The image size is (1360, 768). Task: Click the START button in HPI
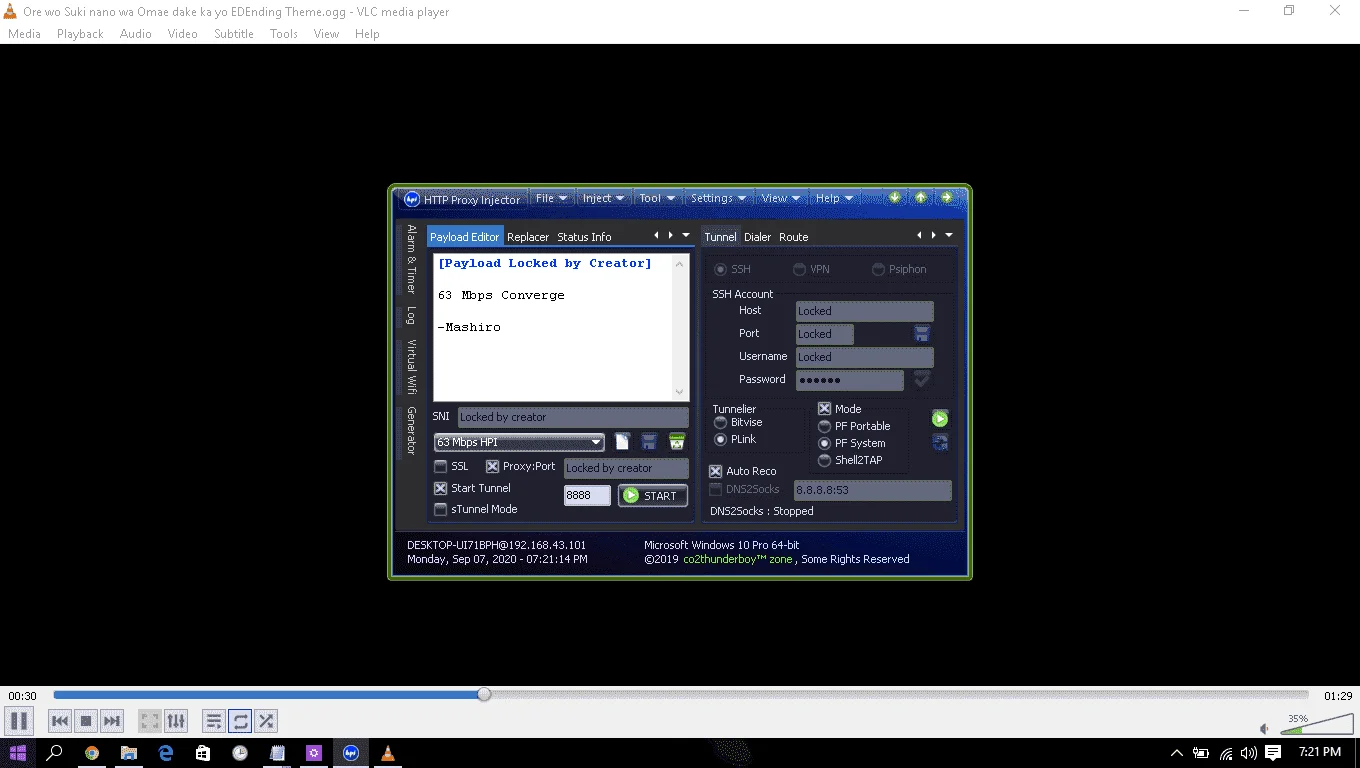pos(653,495)
